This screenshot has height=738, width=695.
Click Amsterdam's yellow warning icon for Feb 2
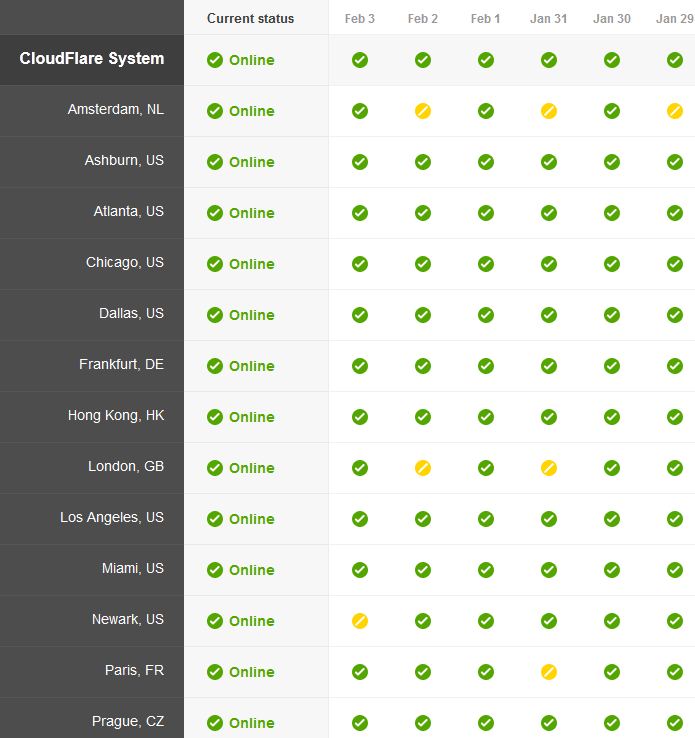[x=423, y=111]
